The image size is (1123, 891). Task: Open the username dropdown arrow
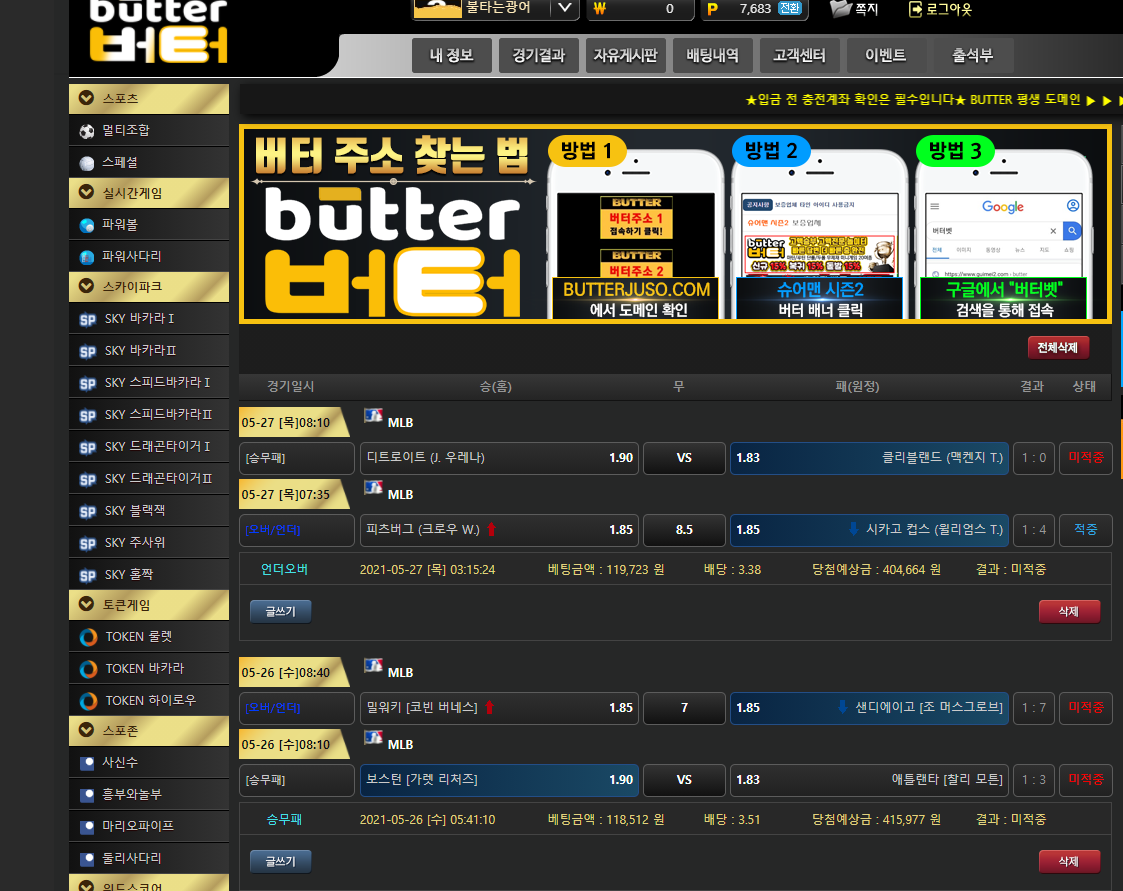pyautogui.click(x=565, y=9)
